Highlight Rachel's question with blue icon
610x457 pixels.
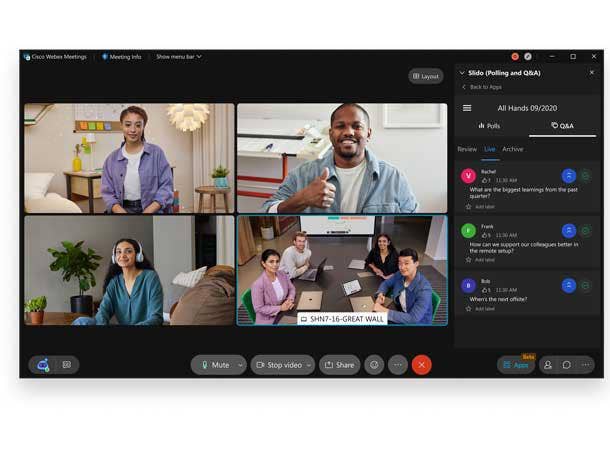[x=568, y=175]
